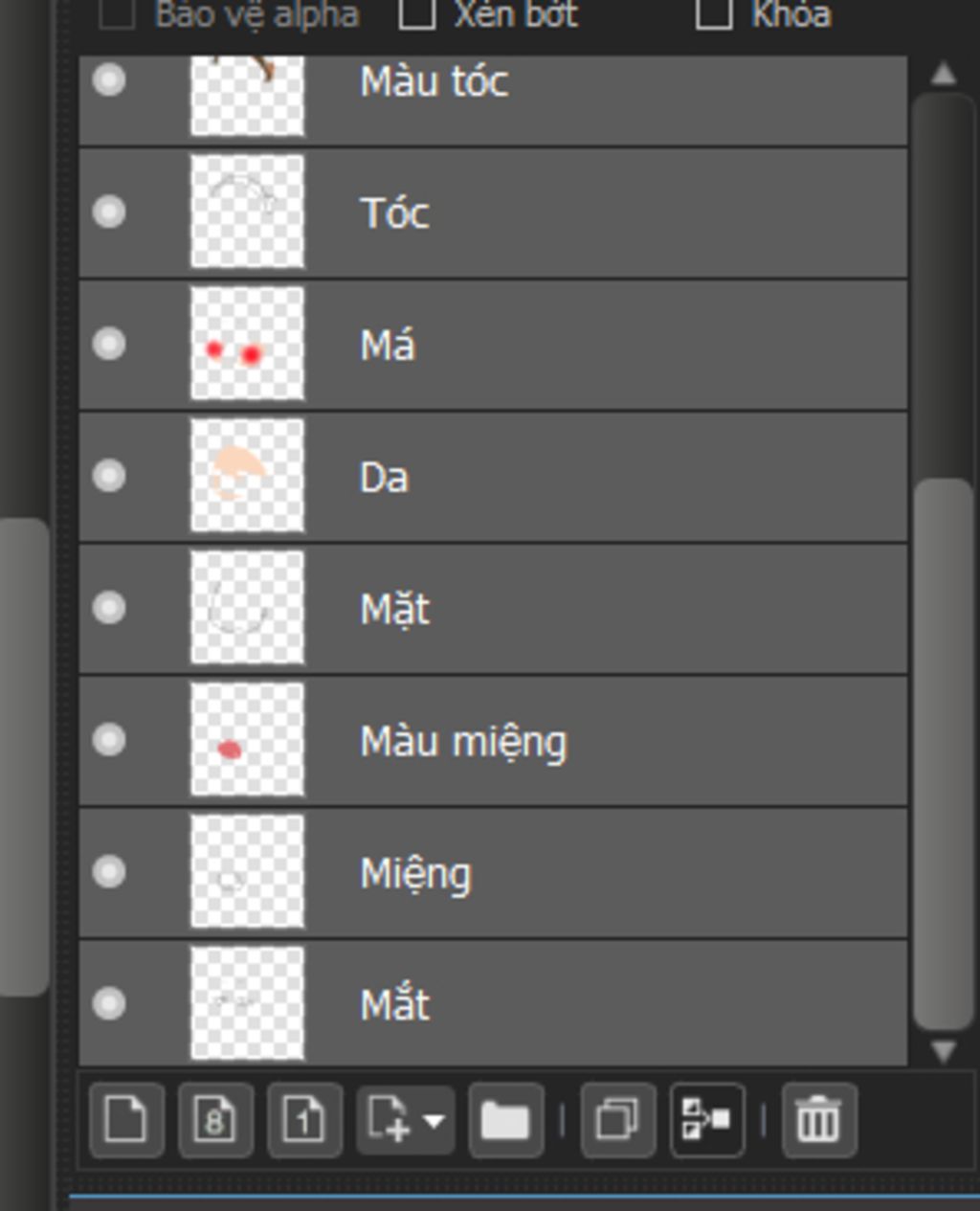
Task: Hide the Màu miệng layer
Action: 109,739
